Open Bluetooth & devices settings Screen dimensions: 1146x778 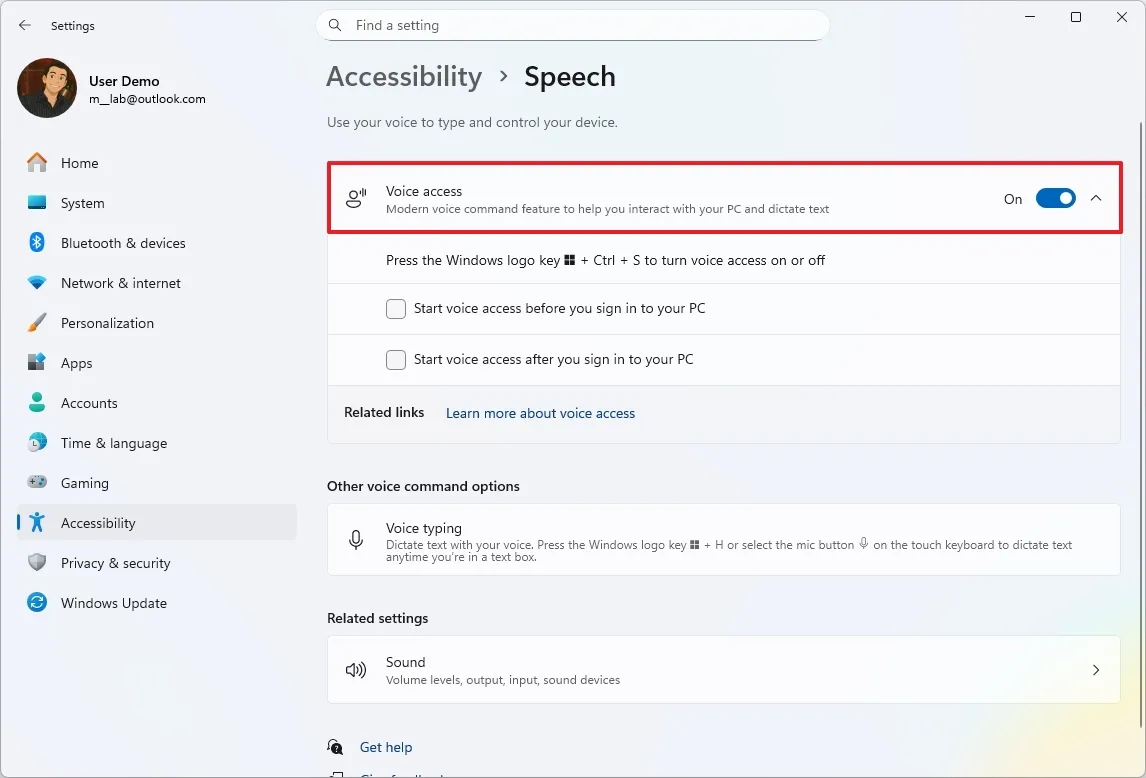(x=122, y=242)
